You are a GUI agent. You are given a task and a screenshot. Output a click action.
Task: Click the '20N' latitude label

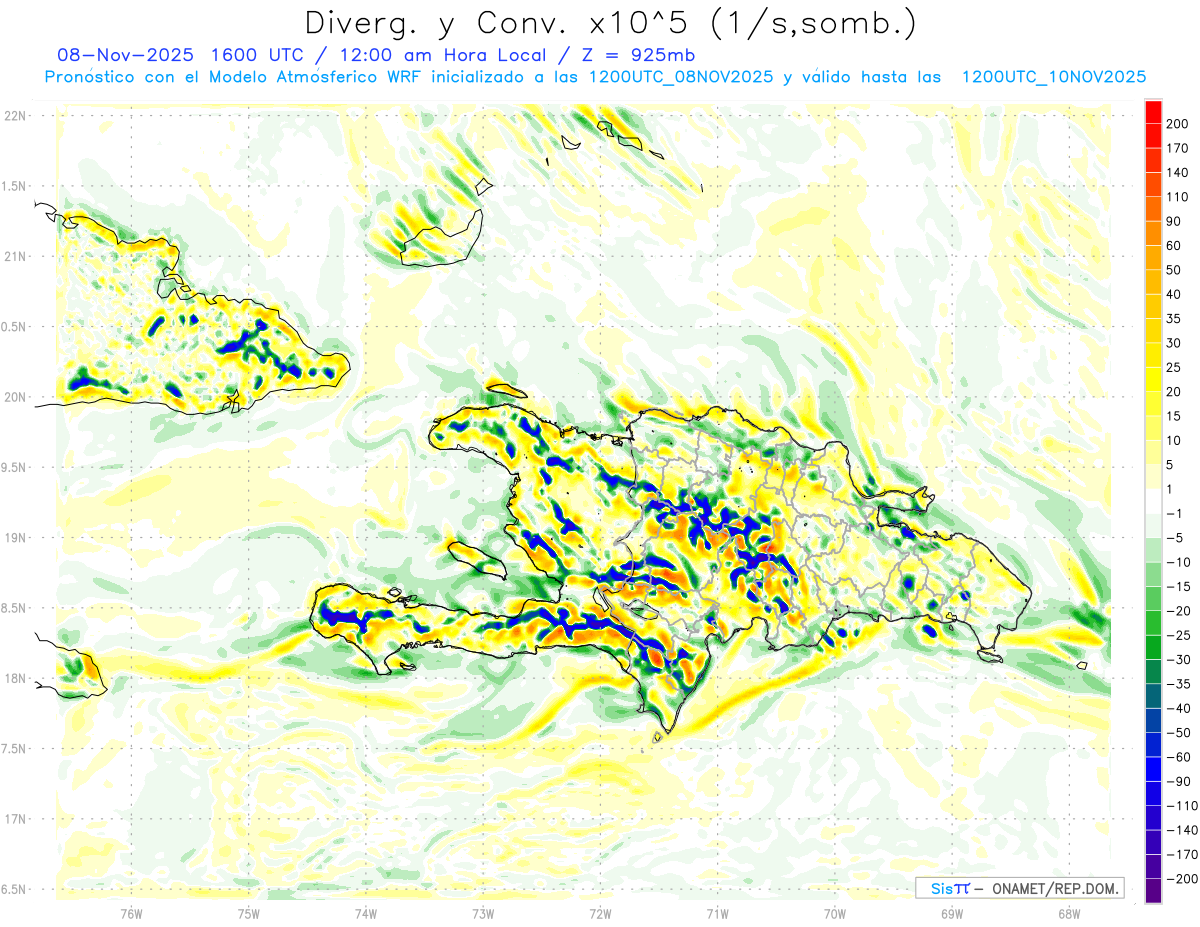click(x=15, y=397)
